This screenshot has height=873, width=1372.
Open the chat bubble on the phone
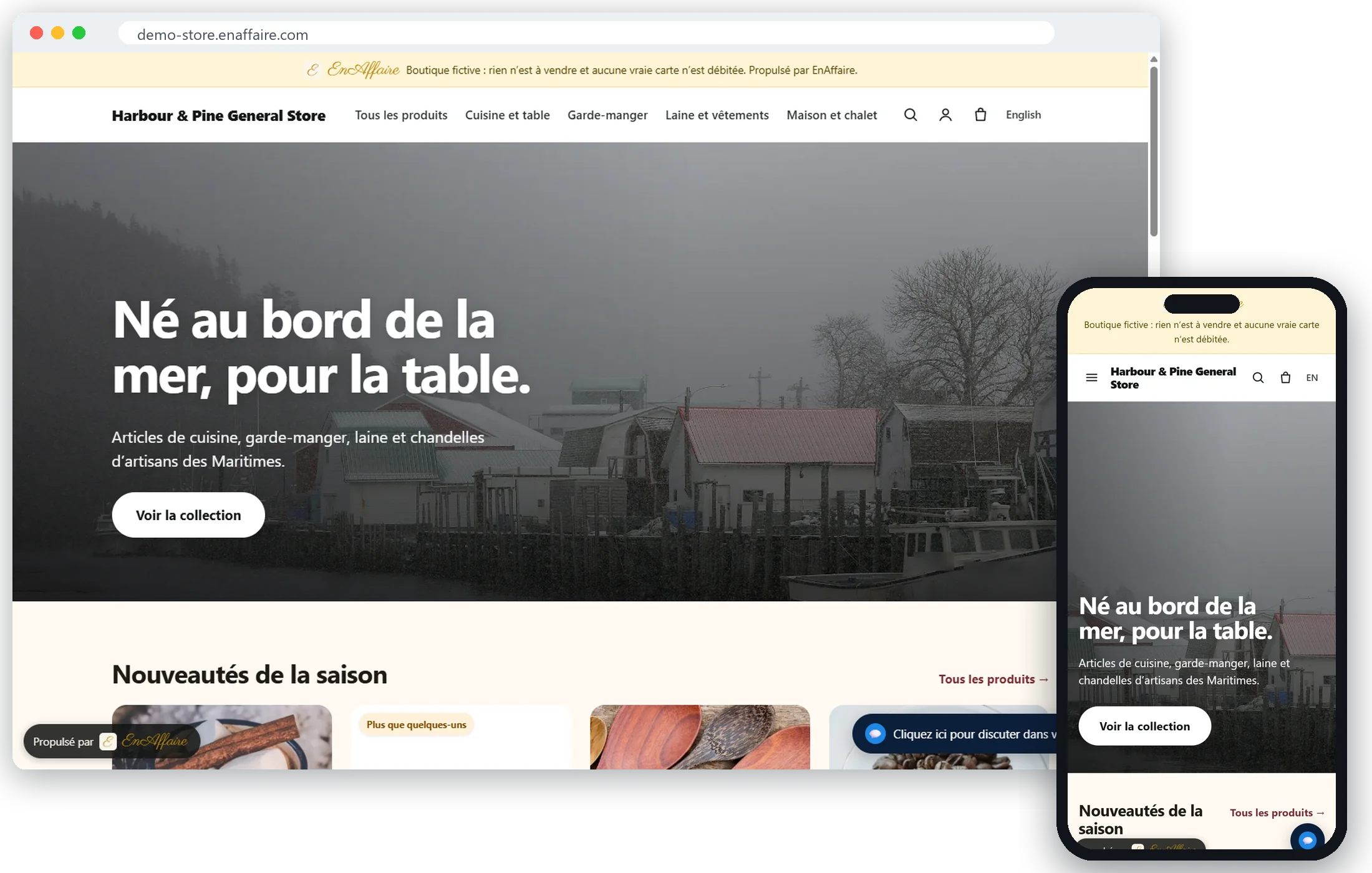(x=1307, y=839)
